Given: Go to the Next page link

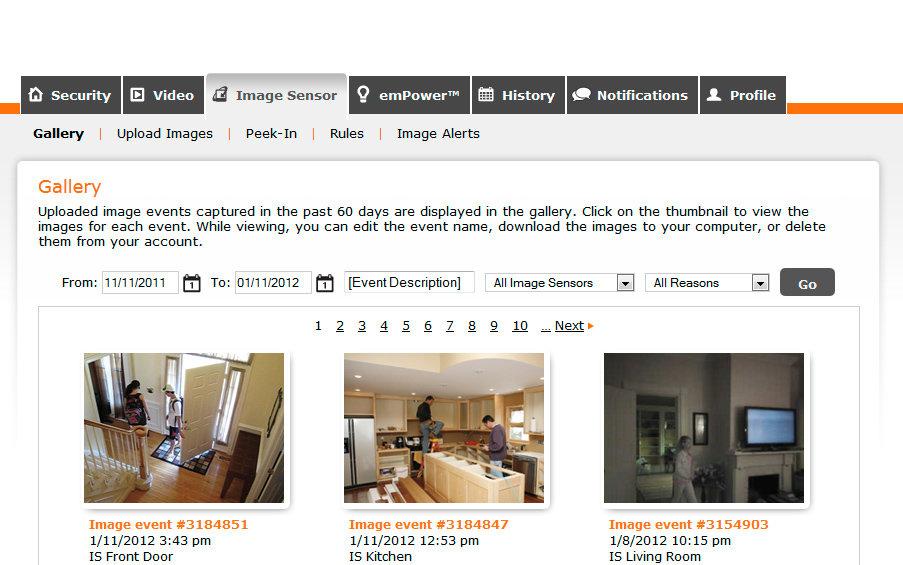Looking at the screenshot, I should coord(569,326).
